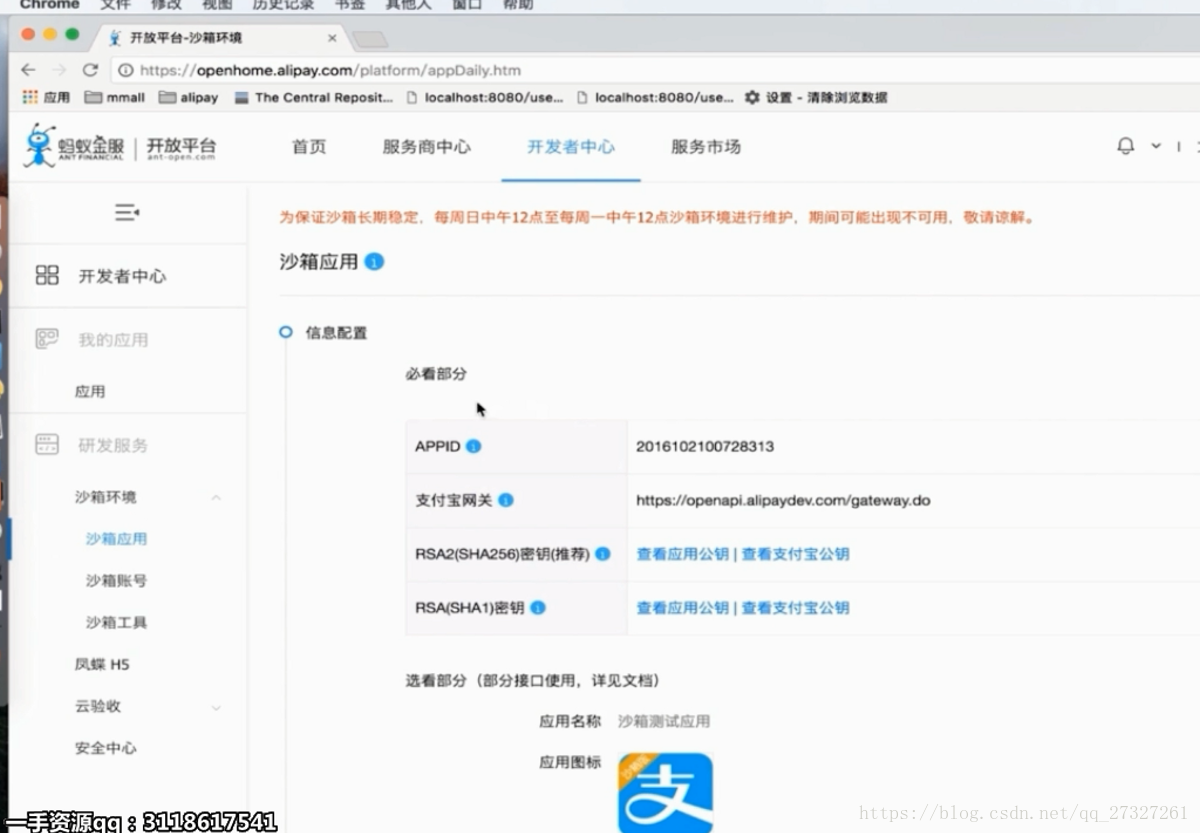Click the info icon beside APPID
The height and width of the screenshot is (833, 1200).
[474, 446]
